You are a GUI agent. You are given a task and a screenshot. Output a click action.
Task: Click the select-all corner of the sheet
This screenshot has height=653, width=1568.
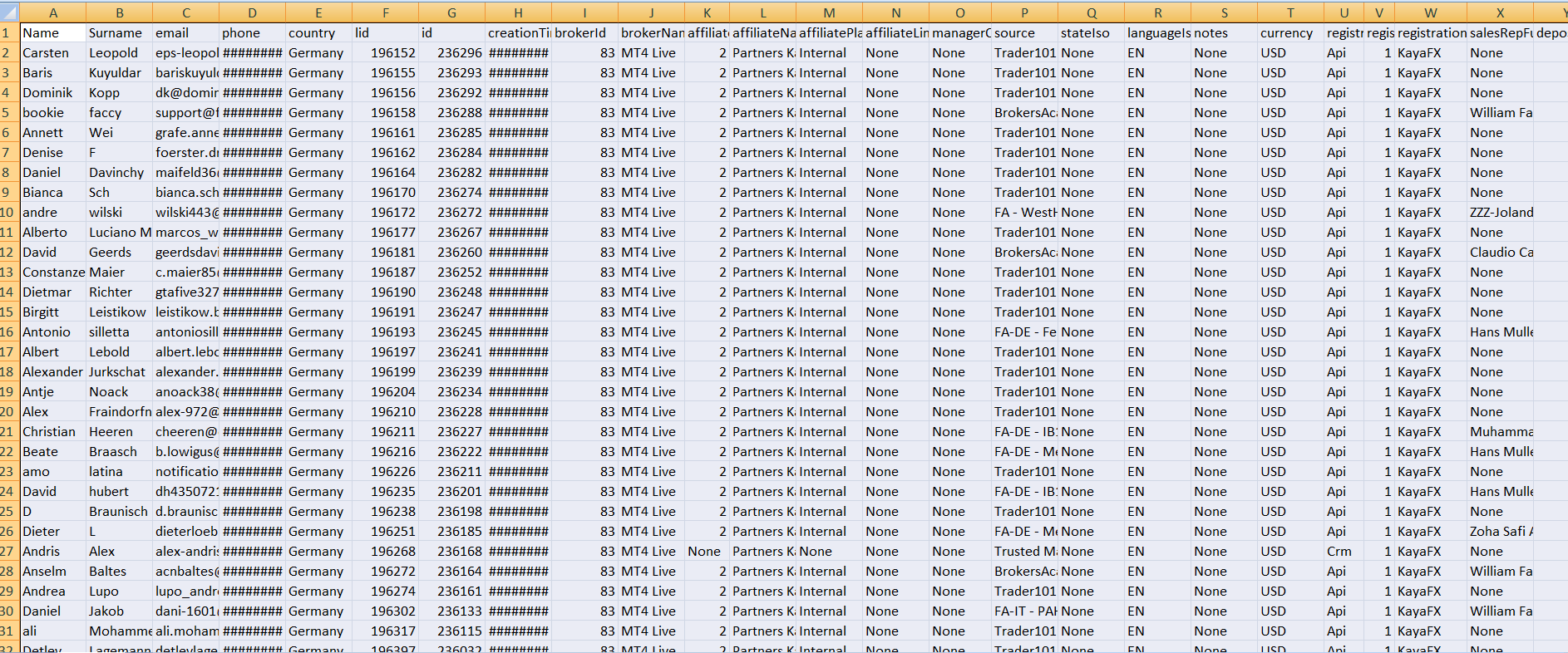(9, 12)
